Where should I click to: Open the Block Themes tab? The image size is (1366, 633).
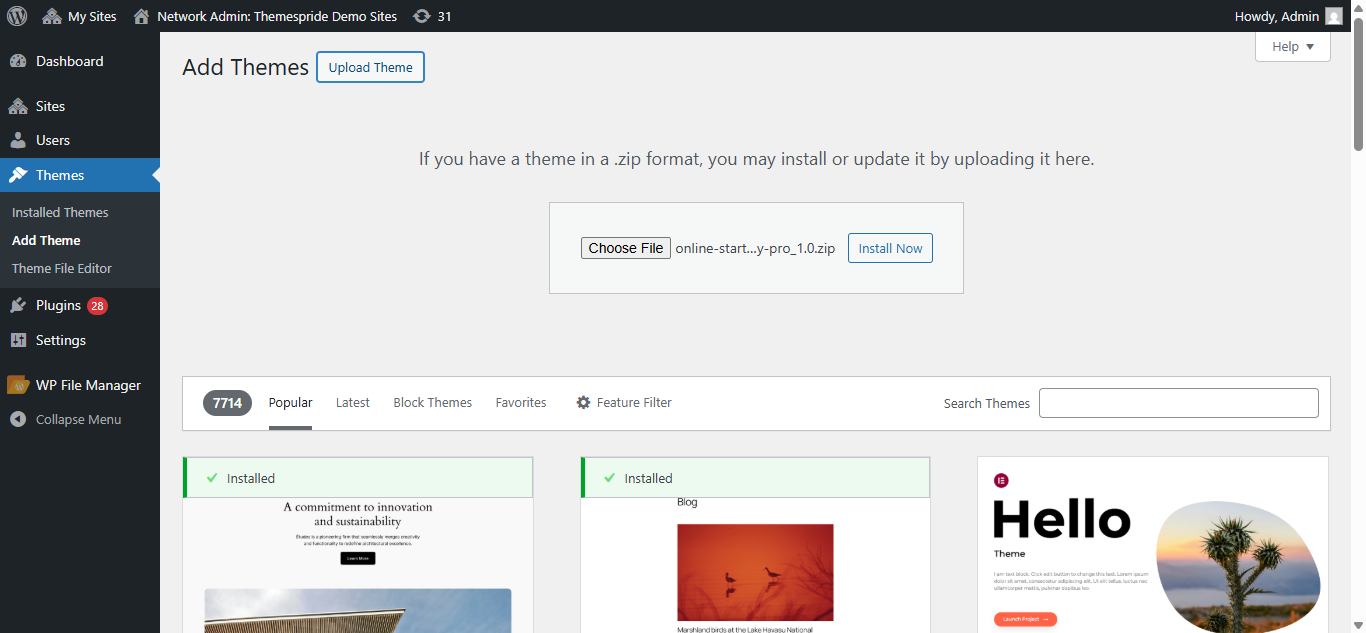pos(432,402)
